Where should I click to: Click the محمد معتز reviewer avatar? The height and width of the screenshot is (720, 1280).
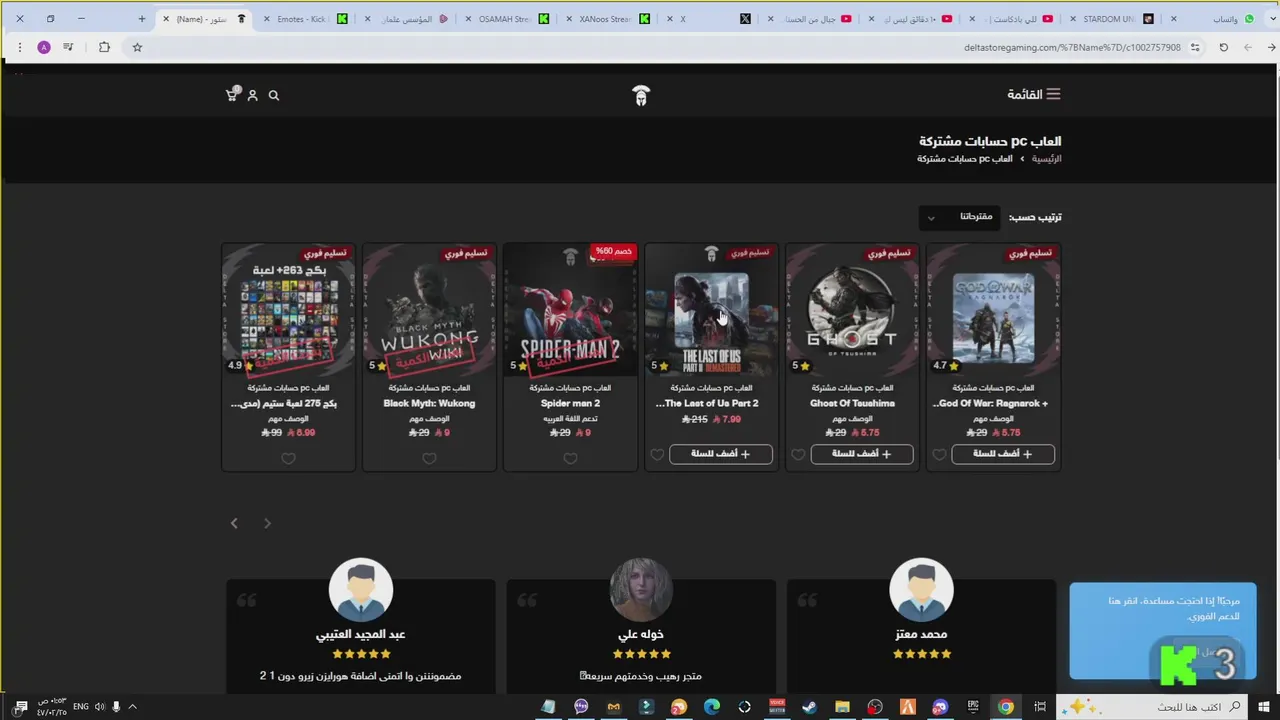pyautogui.click(x=921, y=590)
